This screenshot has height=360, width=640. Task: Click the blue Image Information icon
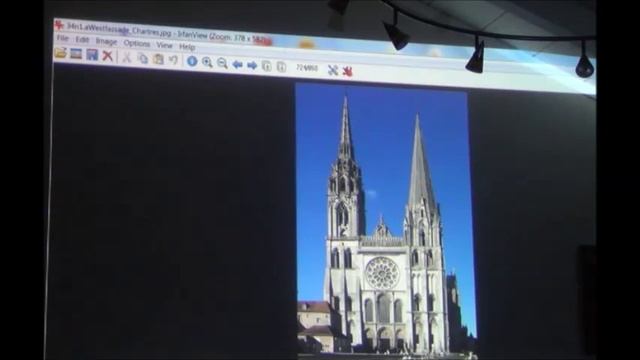click(x=192, y=61)
